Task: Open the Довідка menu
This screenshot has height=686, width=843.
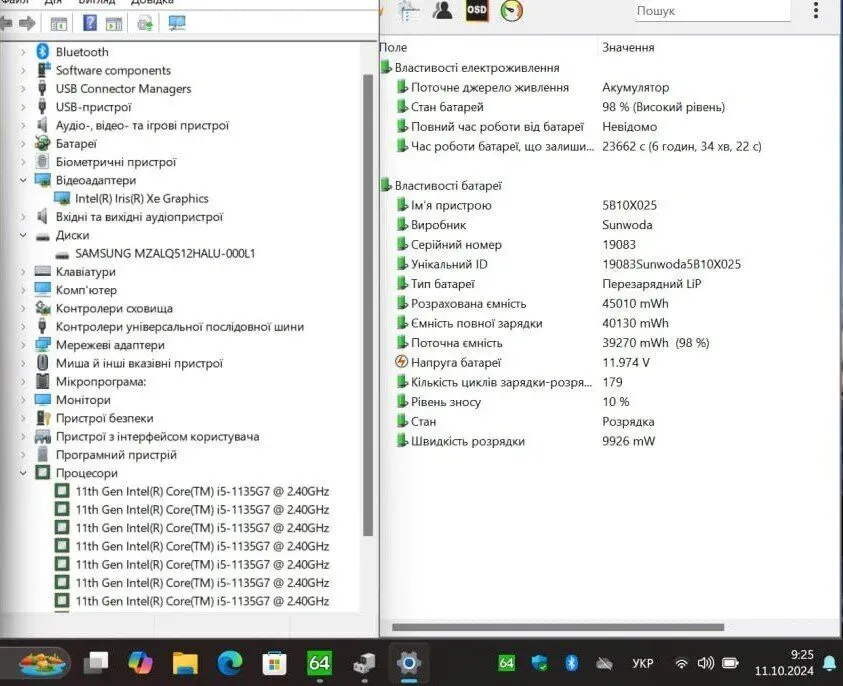Action: (x=152, y=2)
